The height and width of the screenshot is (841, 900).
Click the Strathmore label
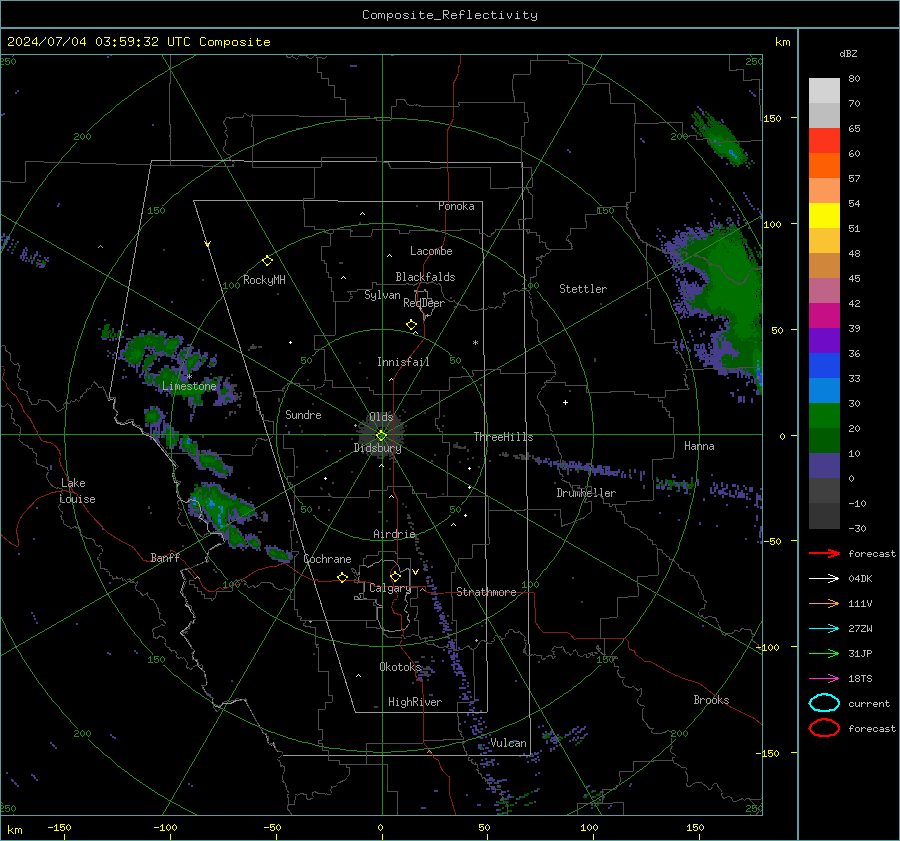(x=486, y=592)
